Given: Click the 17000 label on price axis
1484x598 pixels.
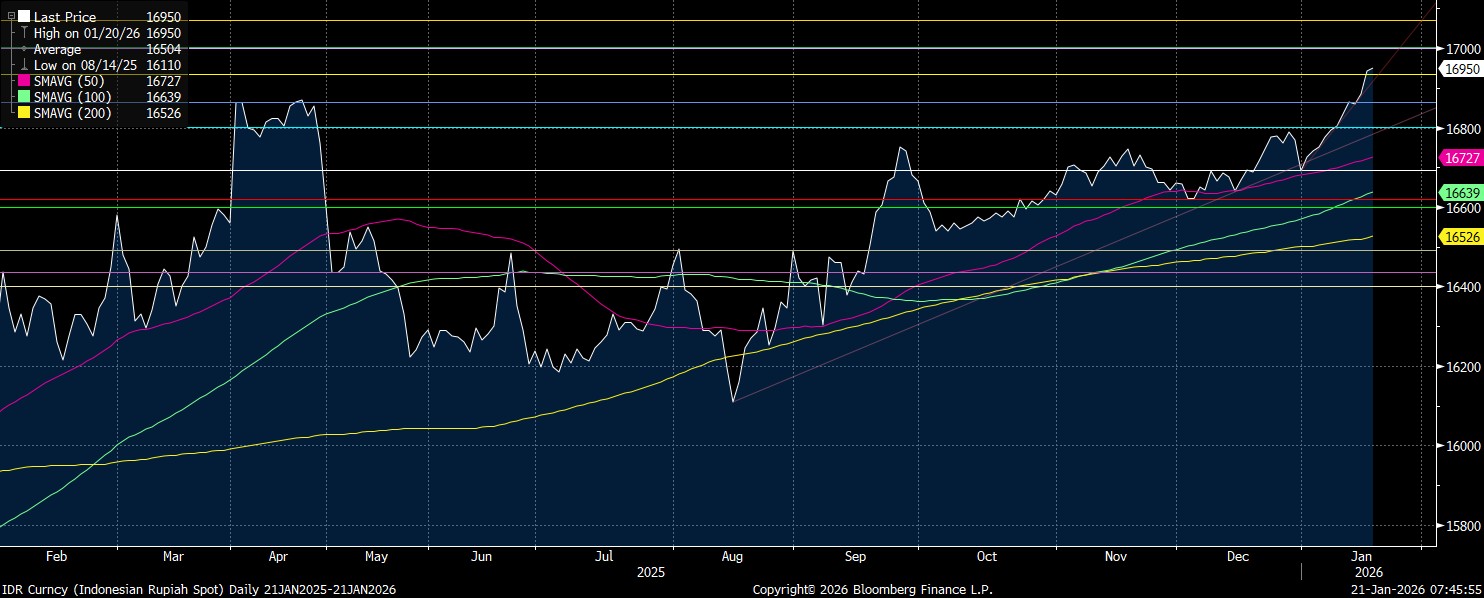Looking at the screenshot, I should click(x=1459, y=49).
